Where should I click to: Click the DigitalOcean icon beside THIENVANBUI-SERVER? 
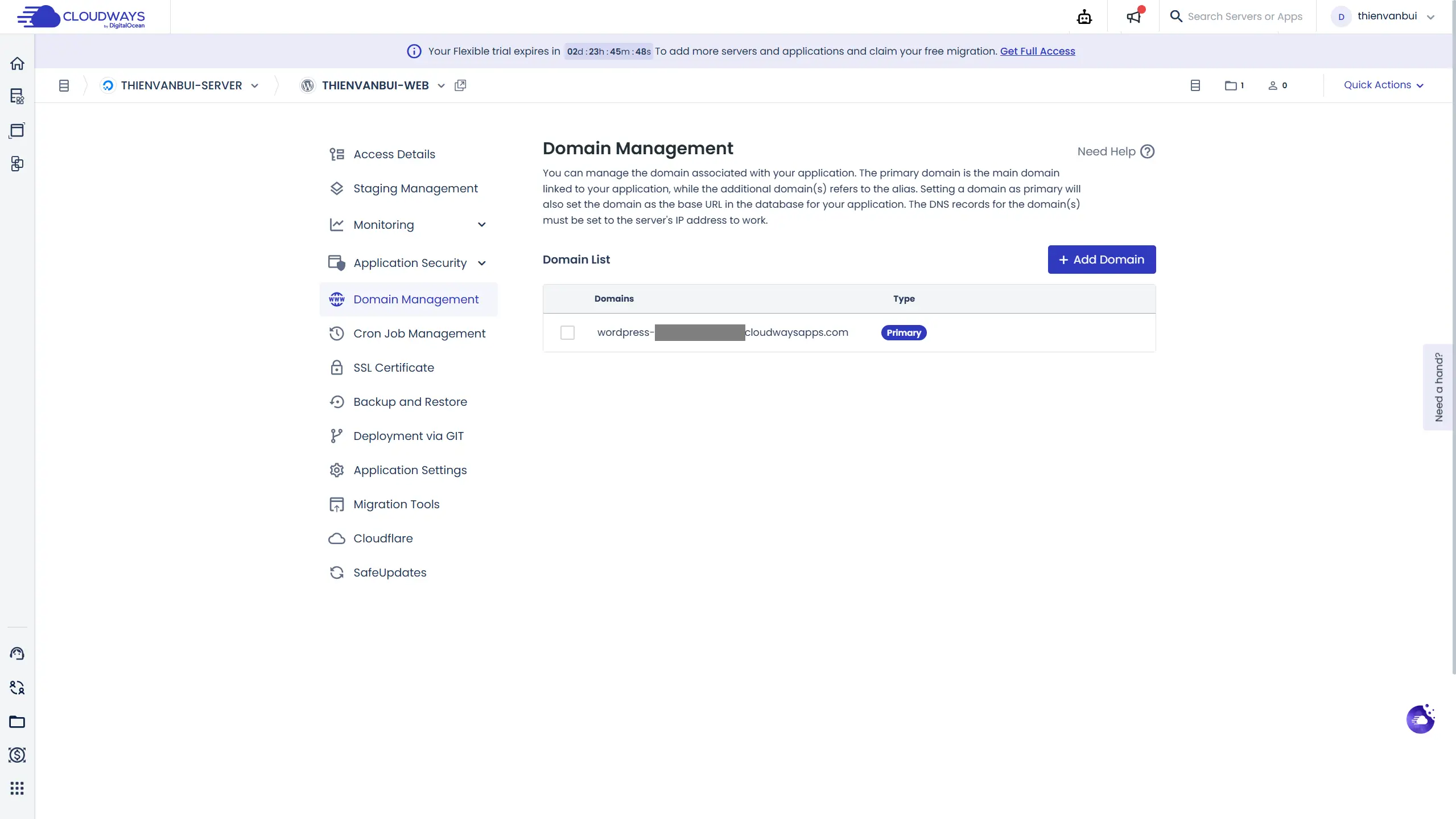tap(108, 85)
